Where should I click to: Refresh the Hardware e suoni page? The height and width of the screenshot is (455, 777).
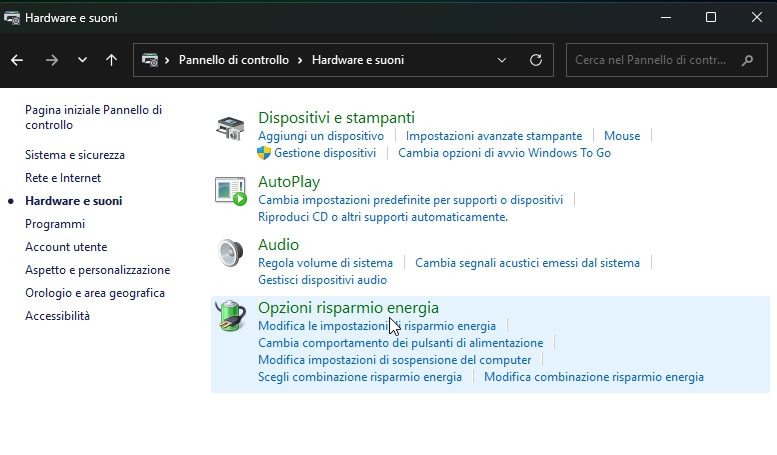click(536, 60)
